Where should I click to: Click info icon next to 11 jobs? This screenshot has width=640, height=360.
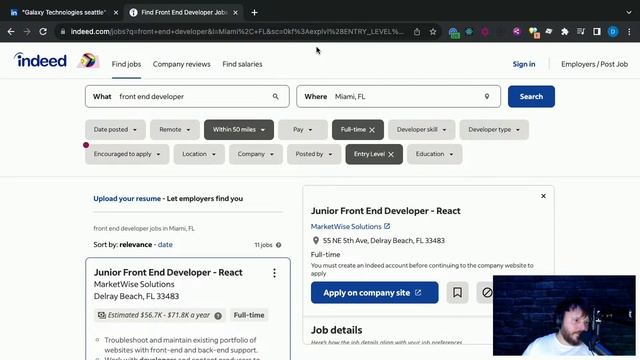[278, 245]
